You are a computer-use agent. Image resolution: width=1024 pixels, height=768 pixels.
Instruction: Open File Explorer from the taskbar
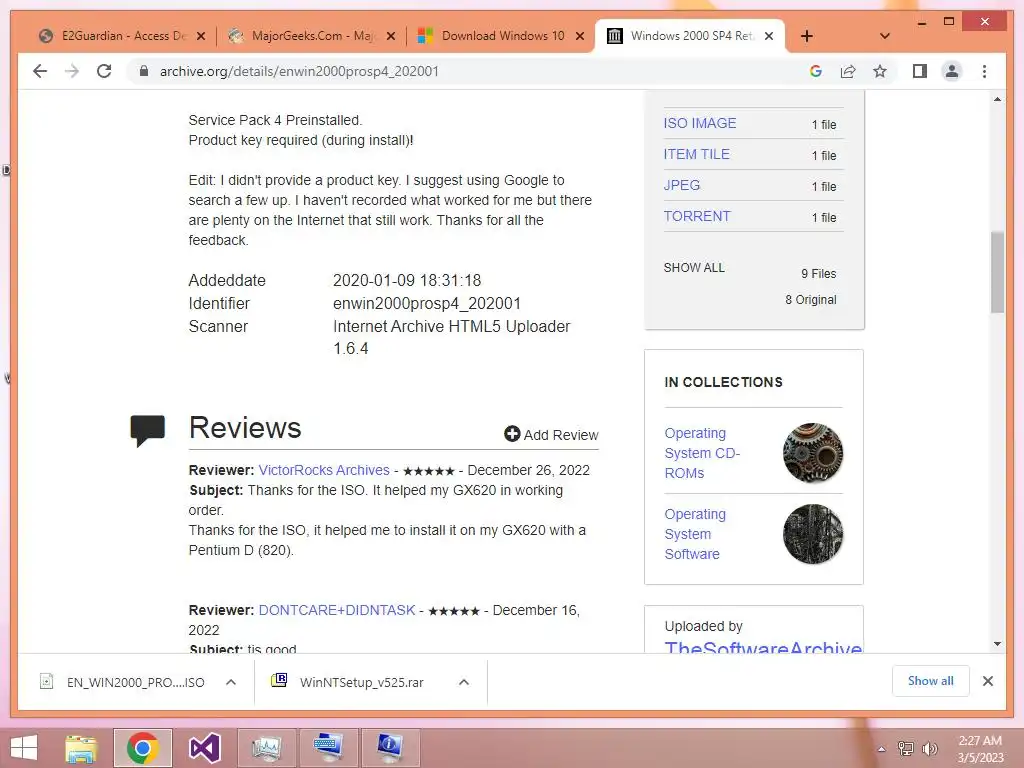tap(81, 748)
